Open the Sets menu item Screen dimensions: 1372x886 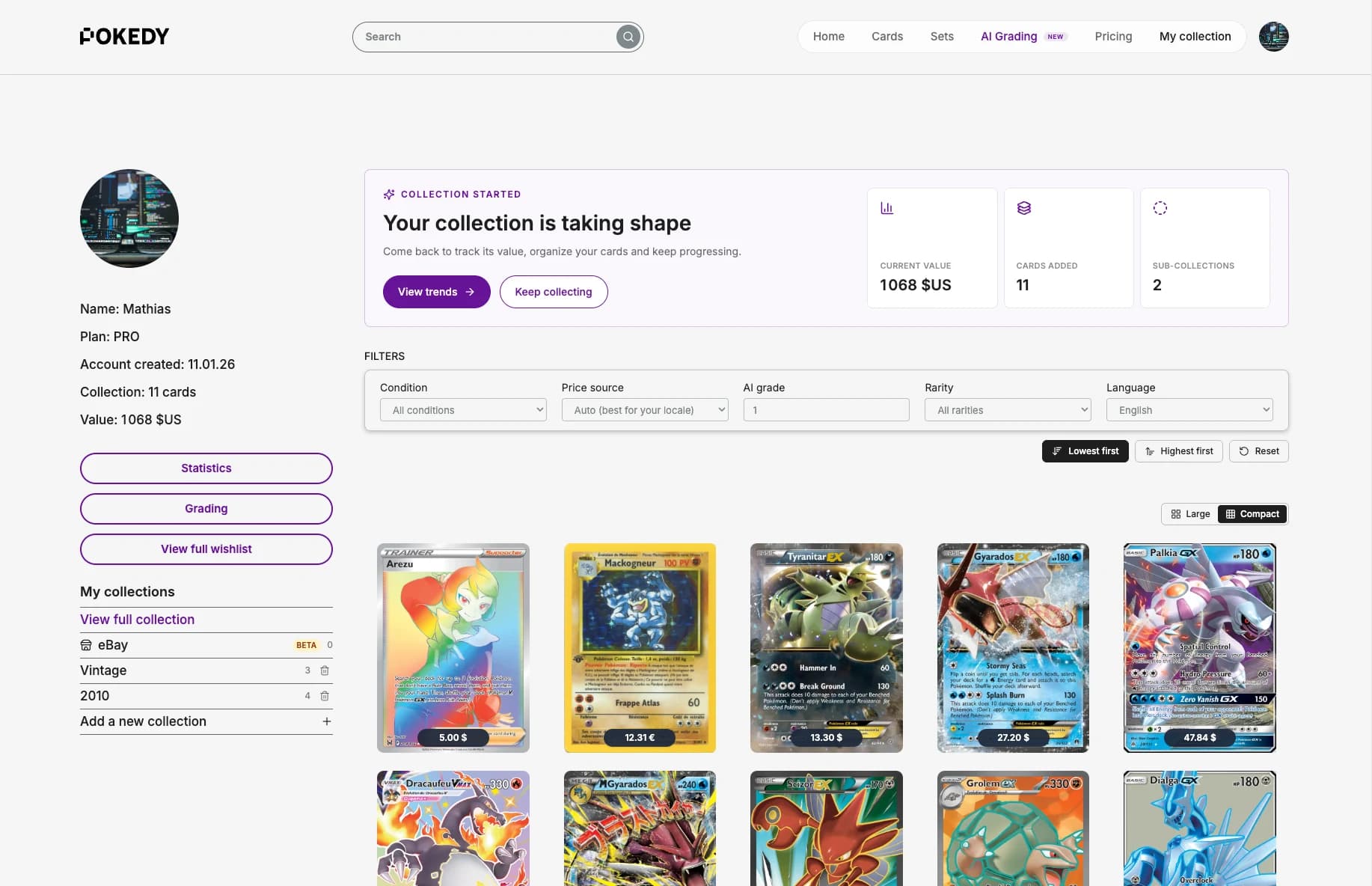coord(942,37)
